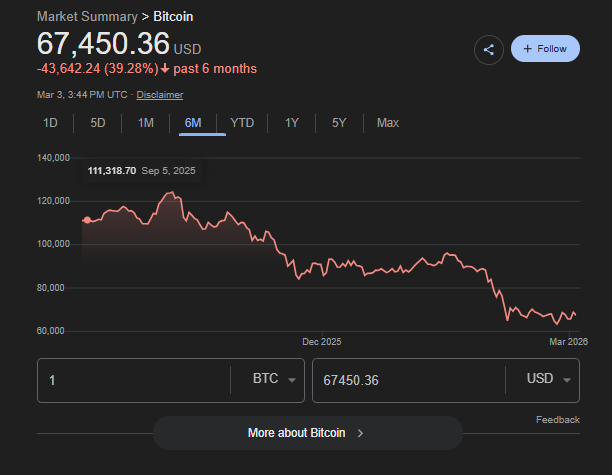612x475 pixels.
Task: Click the Feedback link
Action: (x=557, y=420)
